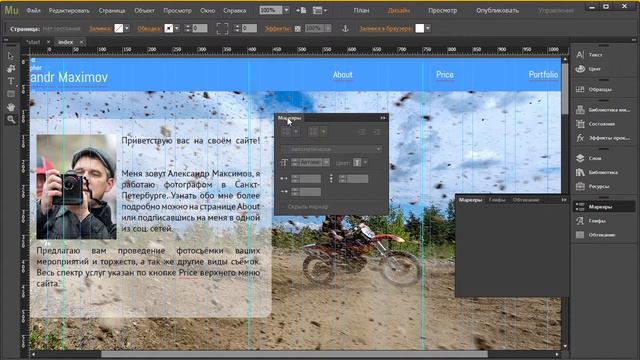This screenshot has width=640, height=360.
Task: Open the Редактировать menu
Action: (69, 11)
